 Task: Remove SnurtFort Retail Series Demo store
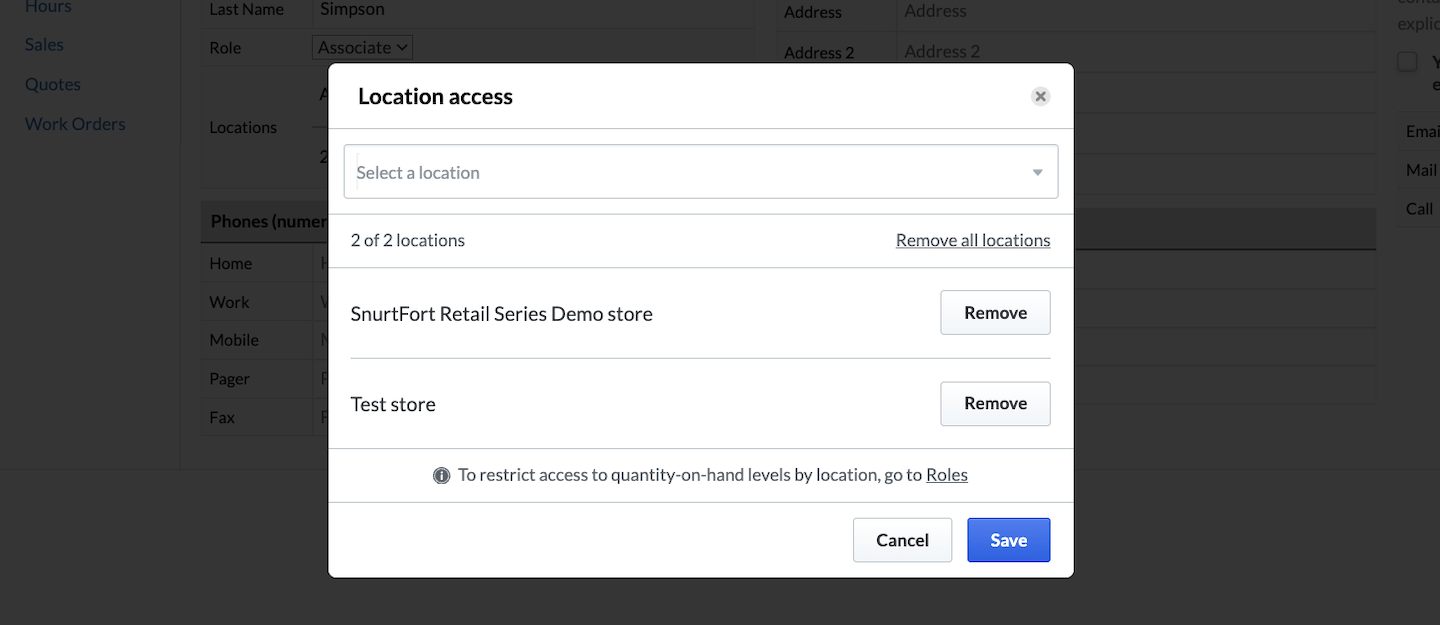point(995,313)
